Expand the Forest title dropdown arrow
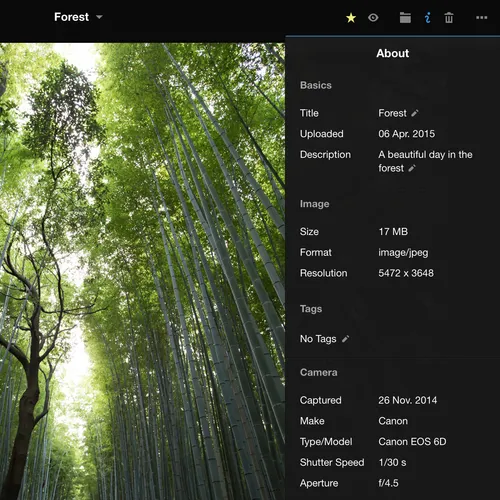The image size is (500, 500). (99, 17)
